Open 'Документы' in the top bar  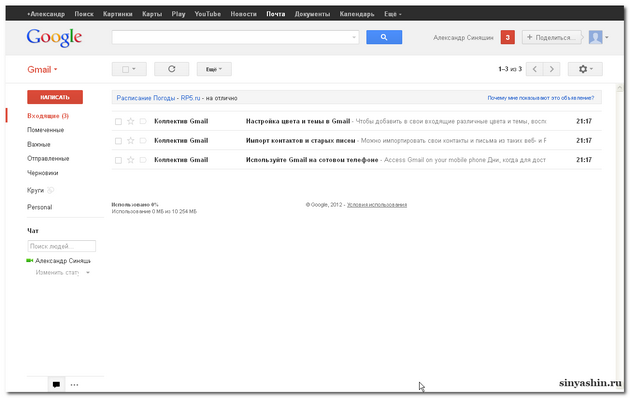tap(312, 14)
